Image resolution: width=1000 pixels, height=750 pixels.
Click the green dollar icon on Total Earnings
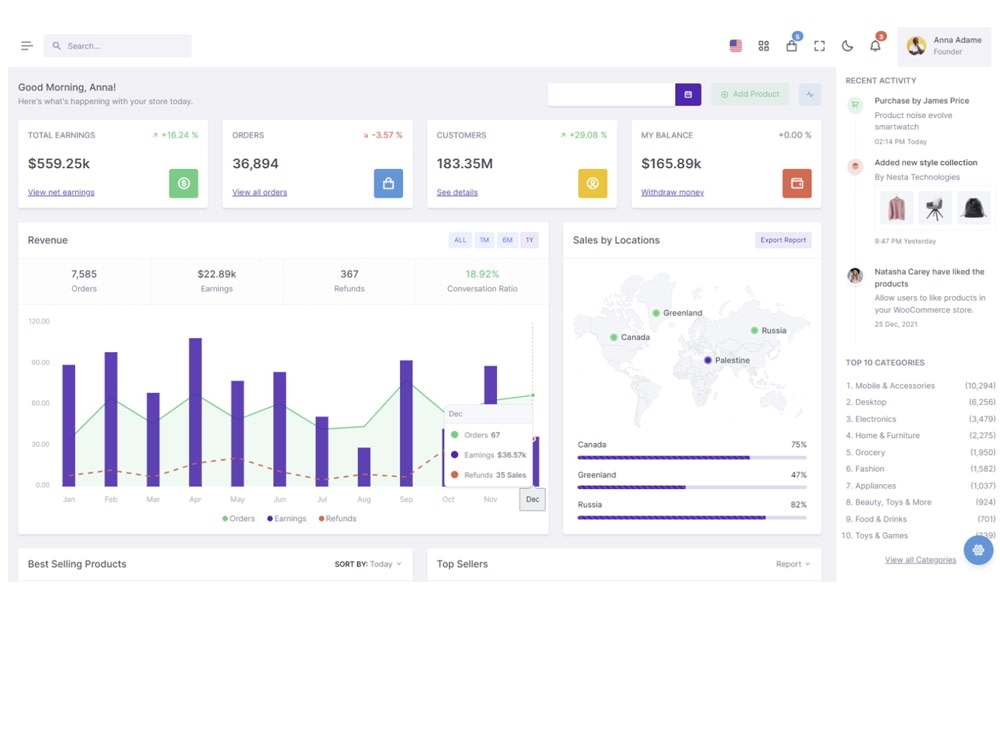pos(183,183)
